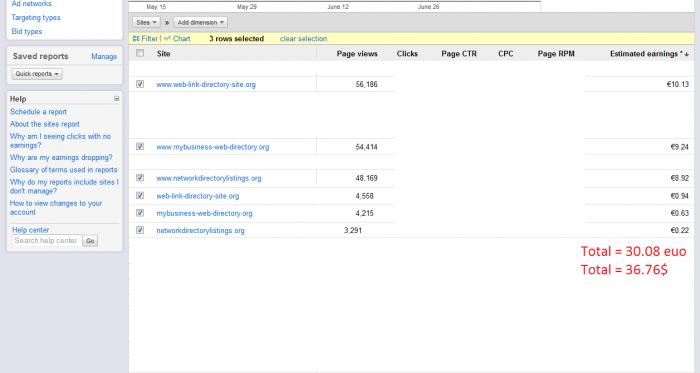Sort the table by the Site column
The height and width of the screenshot is (373, 700).
(x=163, y=54)
